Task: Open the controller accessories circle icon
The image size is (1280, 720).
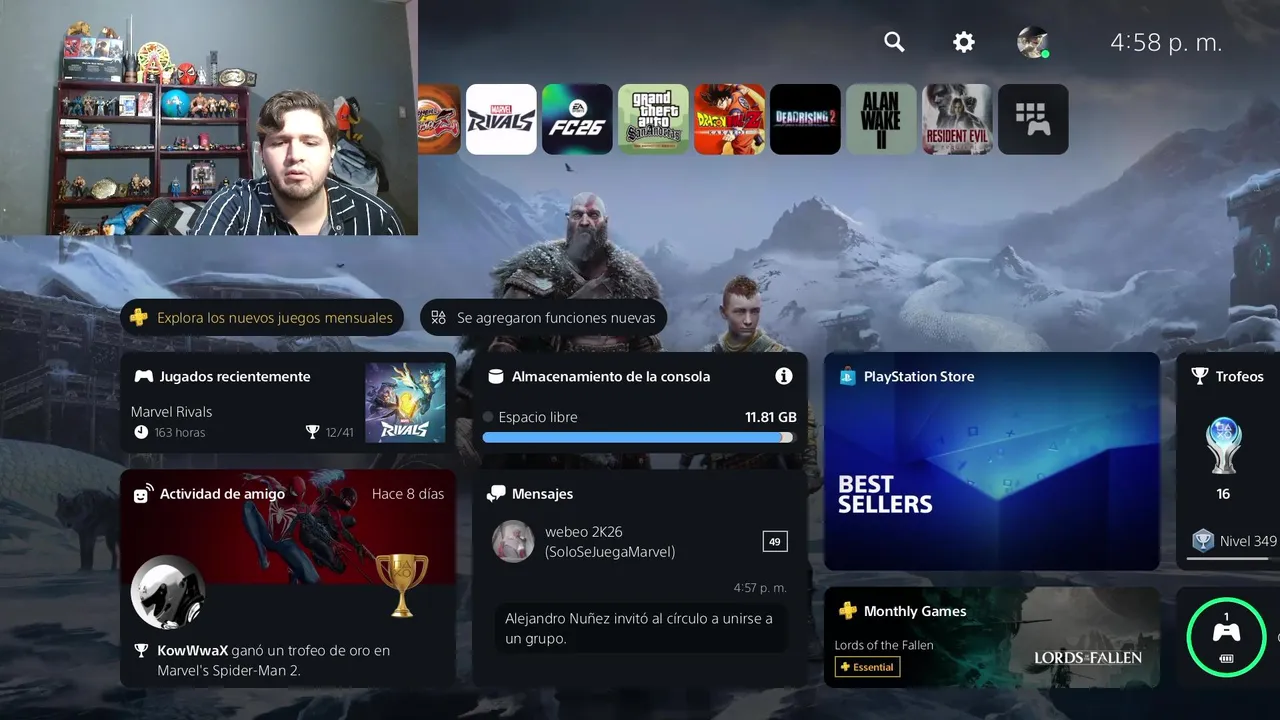Action: pyautogui.click(x=1226, y=637)
